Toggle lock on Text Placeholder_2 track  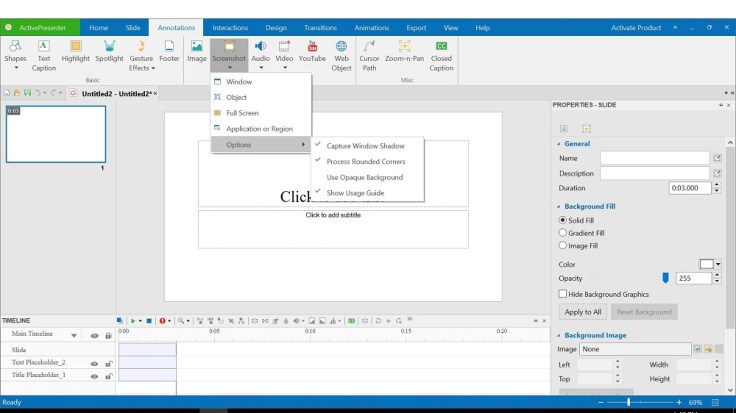[x=108, y=364]
